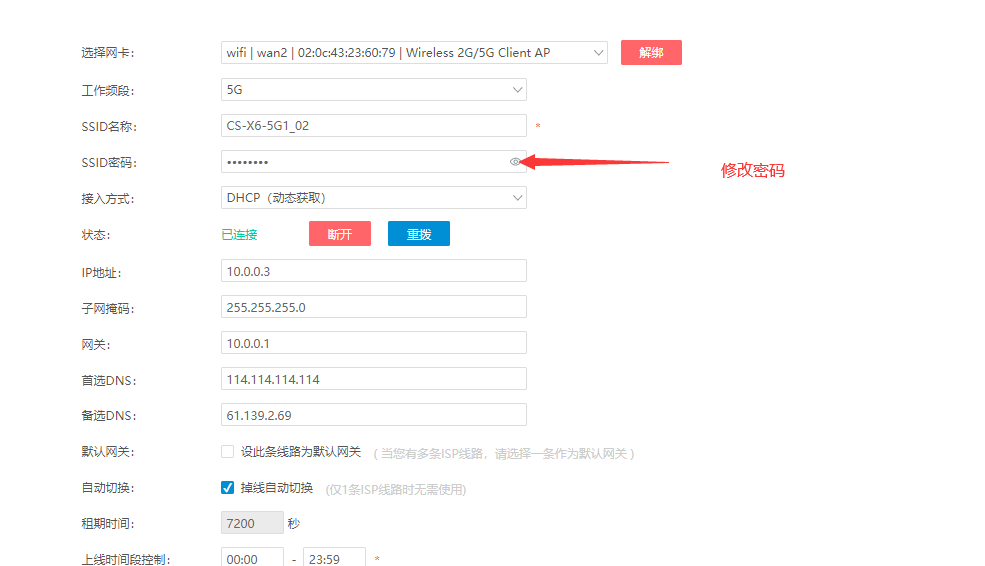The width and height of the screenshot is (985, 566).
Task: Expand the 工作频段 5G band dropdown
Action: point(374,90)
